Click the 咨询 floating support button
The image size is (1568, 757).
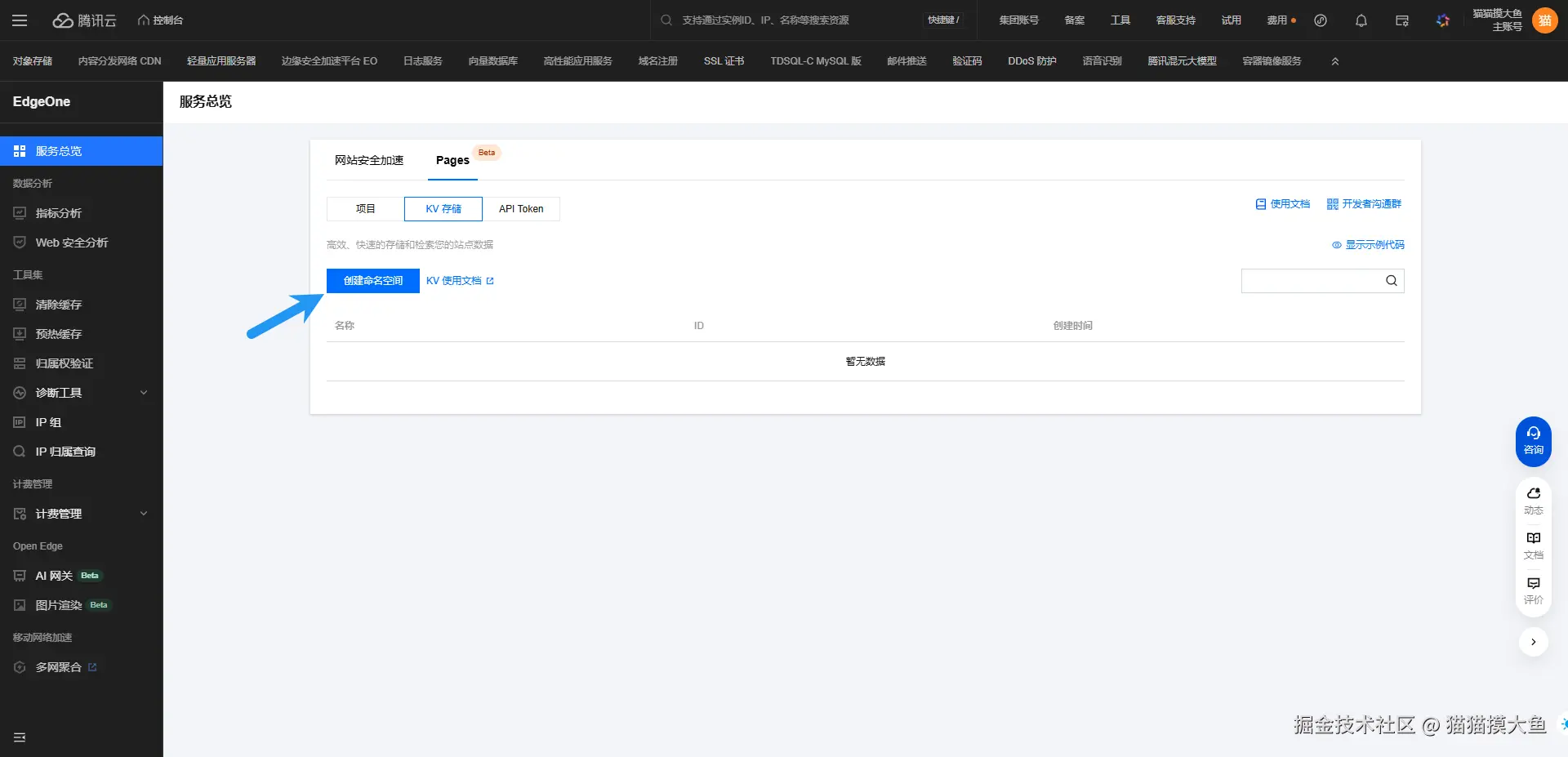click(x=1533, y=442)
